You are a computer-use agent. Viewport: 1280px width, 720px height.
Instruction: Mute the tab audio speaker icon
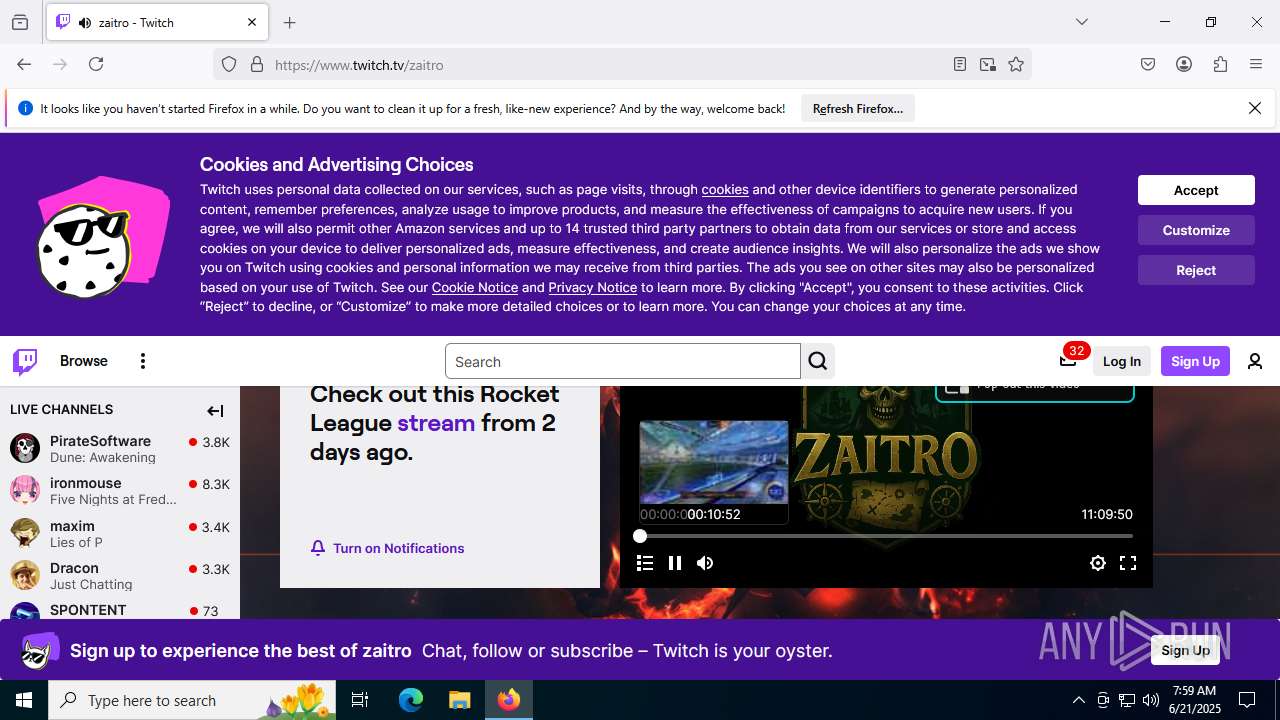85,22
